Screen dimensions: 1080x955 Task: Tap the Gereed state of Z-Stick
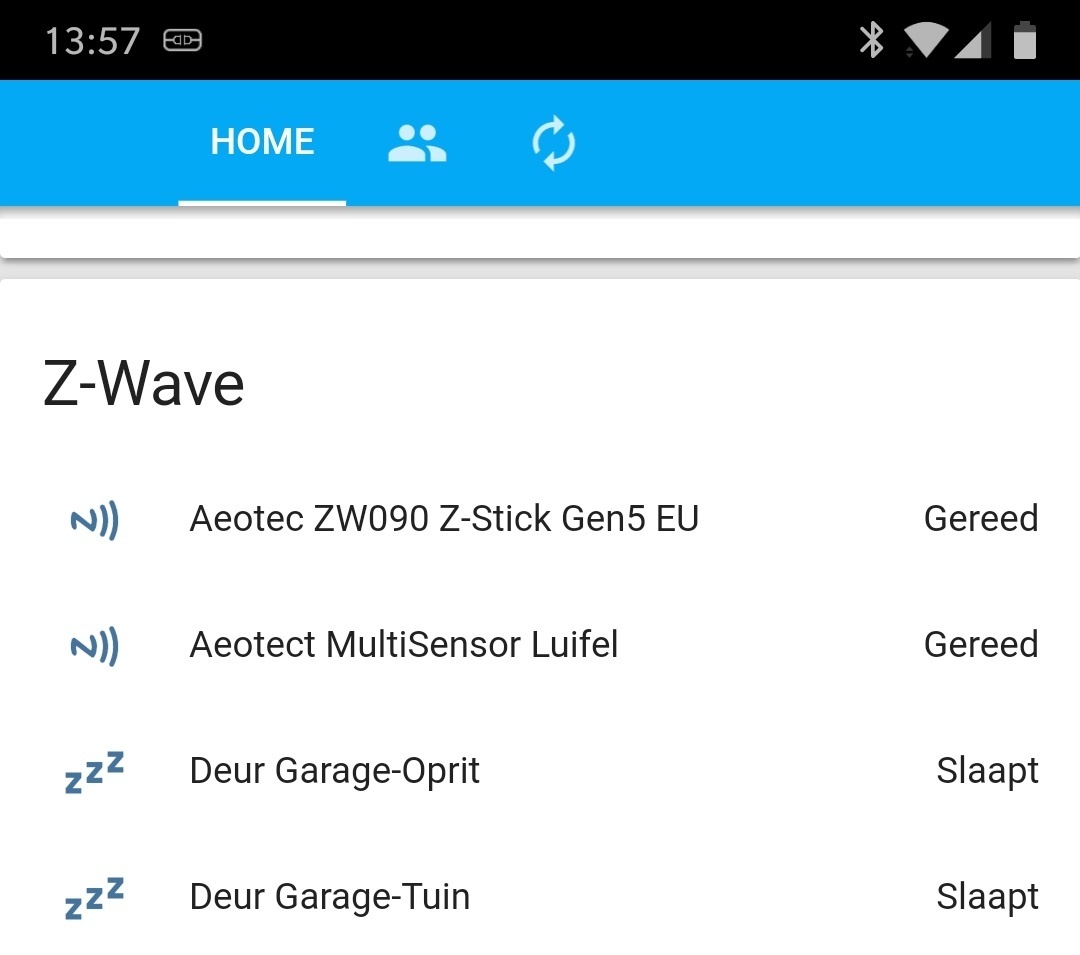click(x=981, y=519)
